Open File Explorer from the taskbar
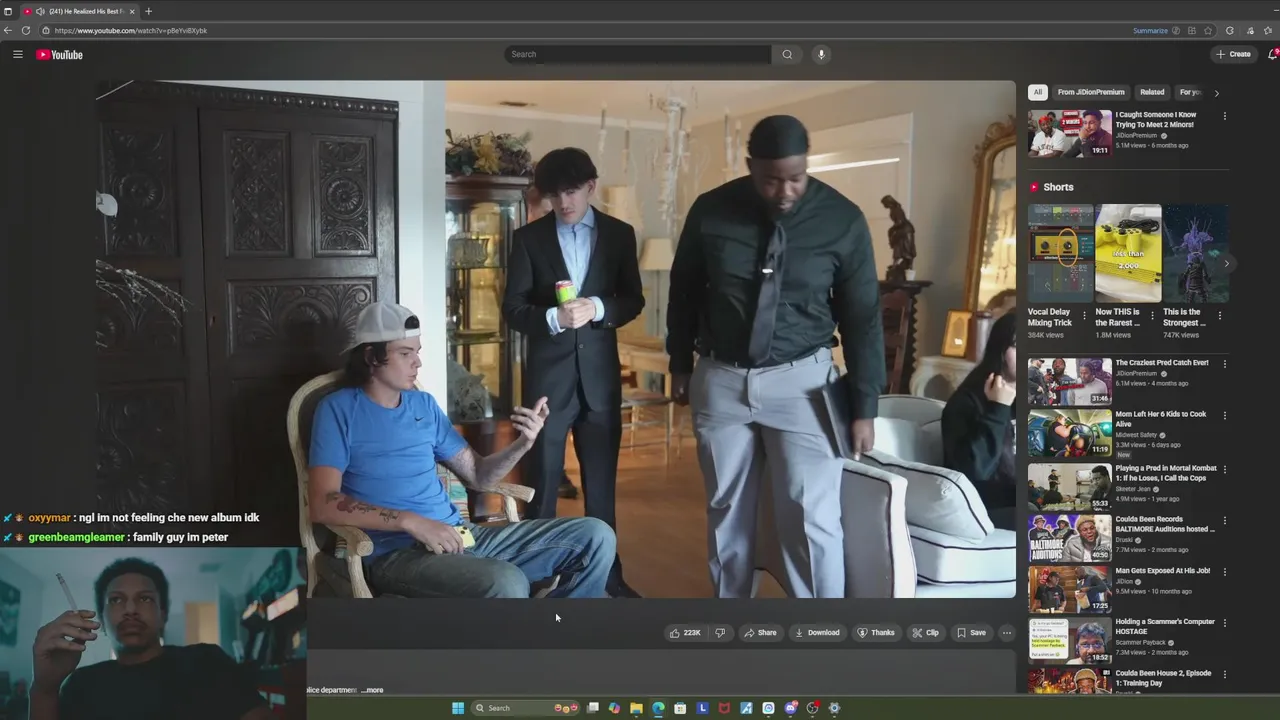This screenshot has height=720, width=1280. (x=636, y=708)
